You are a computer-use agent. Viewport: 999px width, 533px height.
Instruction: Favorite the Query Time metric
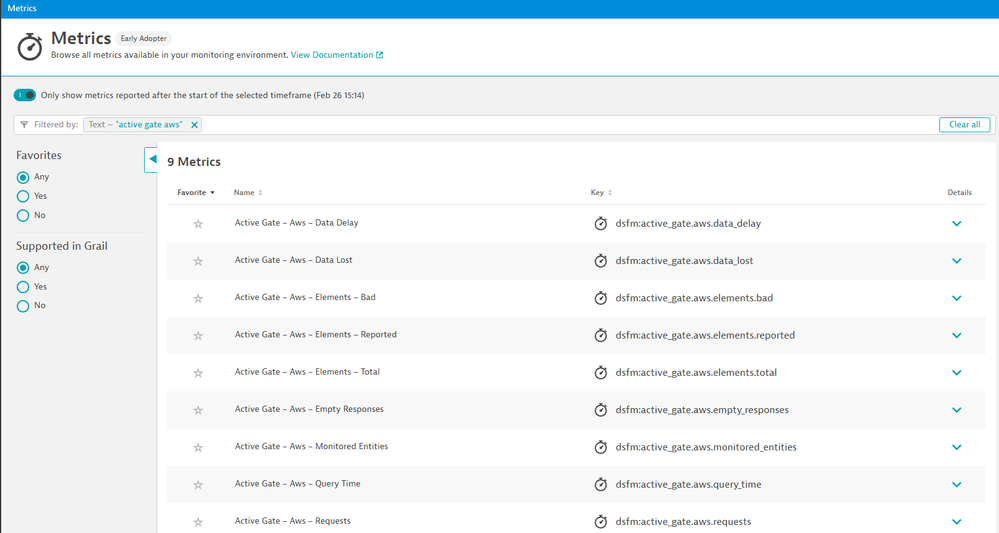pyautogui.click(x=198, y=485)
